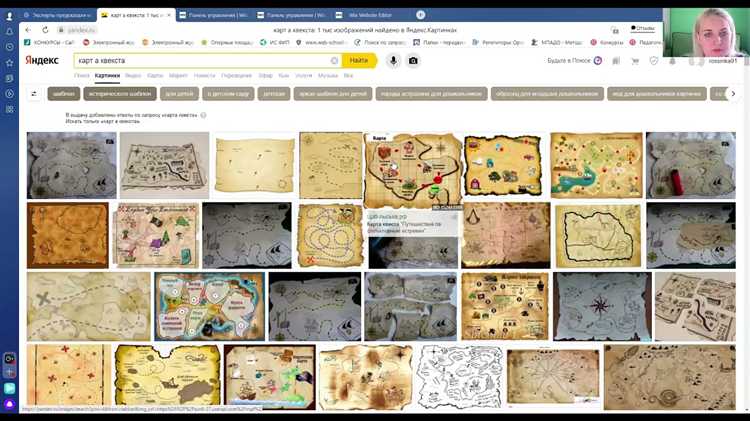
Task: Open the Yandex logo home link
Action: [42, 60]
